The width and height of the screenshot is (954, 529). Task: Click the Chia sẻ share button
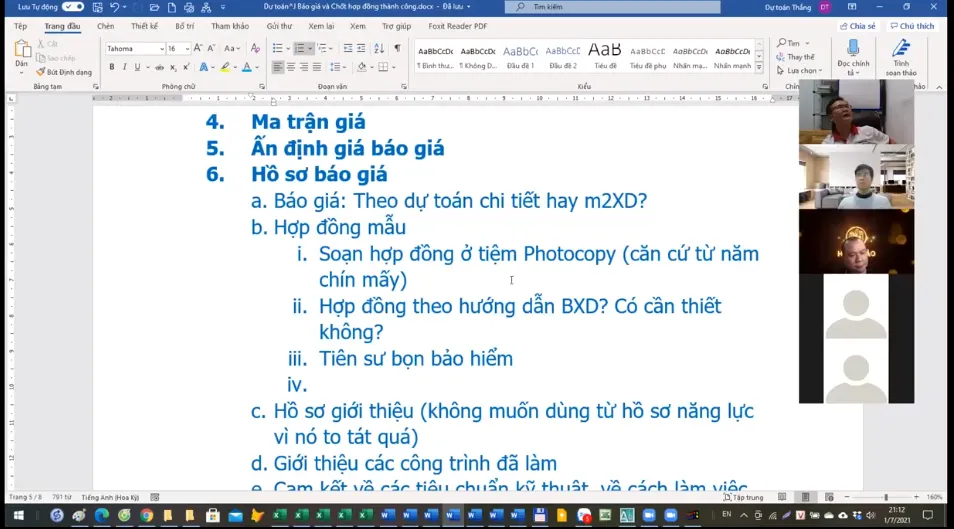(x=857, y=26)
